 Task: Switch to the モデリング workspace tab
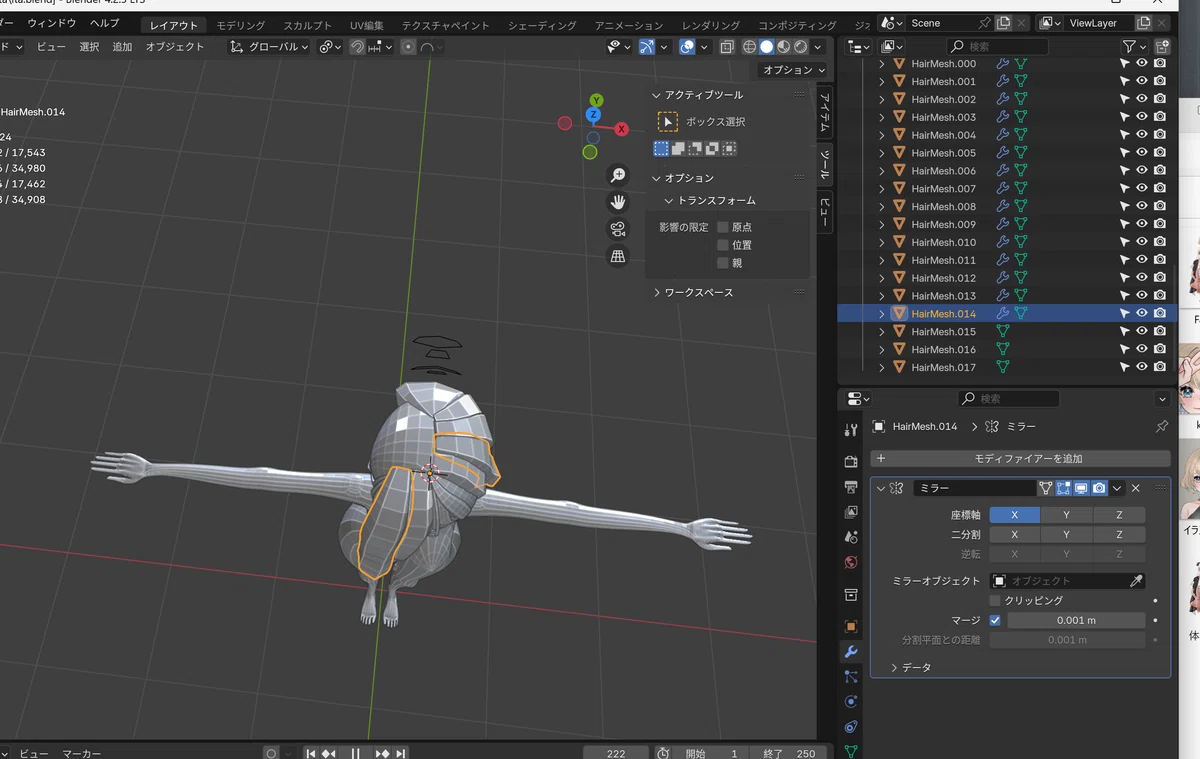tap(241, 25)
